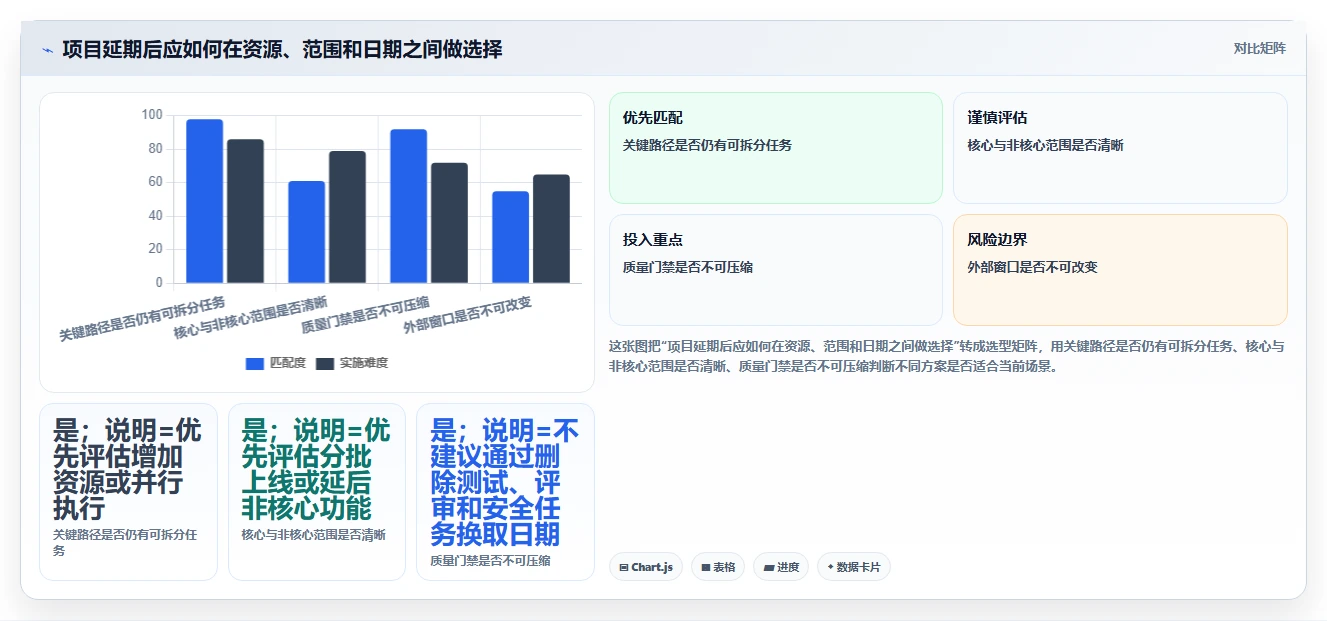Select the 进度 tag
This screenshot has height=621, width=1327.
click(781, 567)
